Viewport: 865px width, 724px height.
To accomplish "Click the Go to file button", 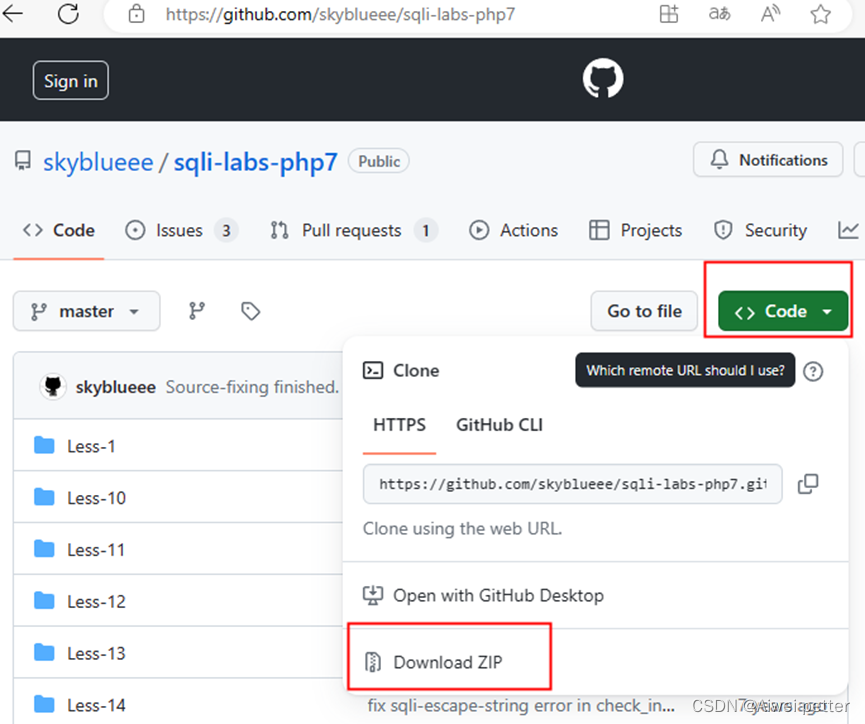I will 644,311.
